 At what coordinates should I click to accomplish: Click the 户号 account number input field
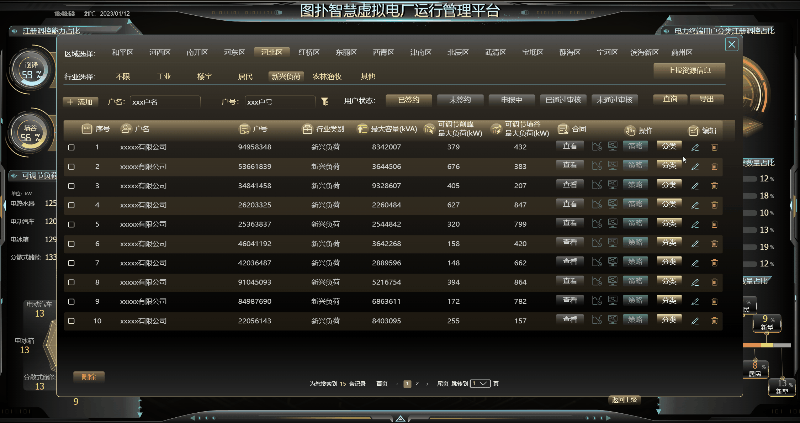pos(280,102)
